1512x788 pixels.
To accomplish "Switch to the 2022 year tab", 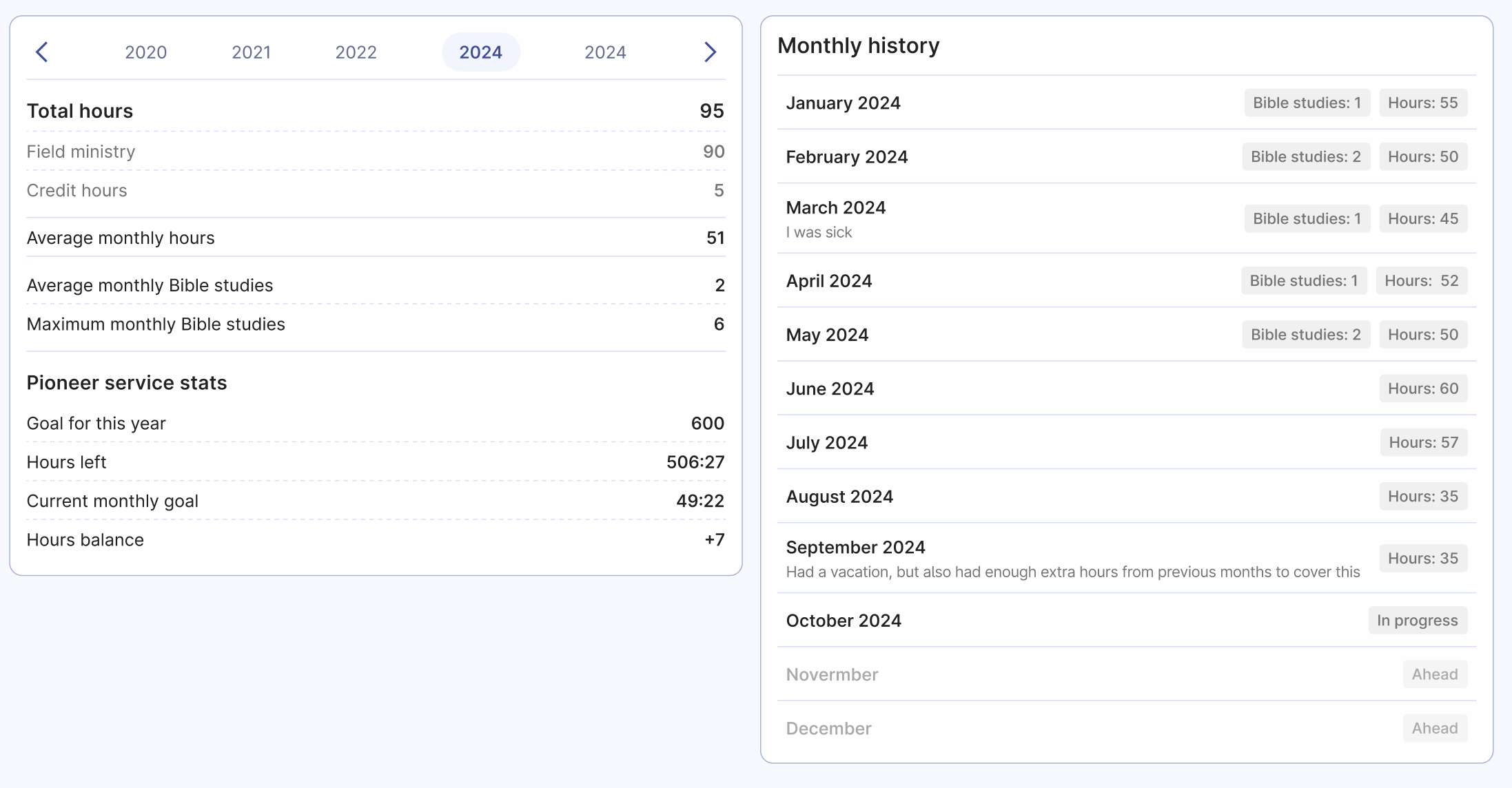I will click(356, 52).
